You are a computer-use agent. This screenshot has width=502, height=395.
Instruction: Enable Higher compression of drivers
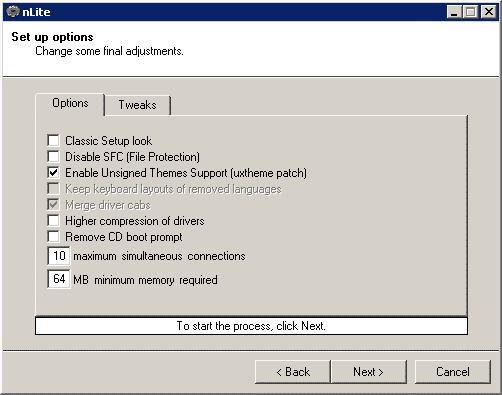pyautogui.click(x=53, y=221)
